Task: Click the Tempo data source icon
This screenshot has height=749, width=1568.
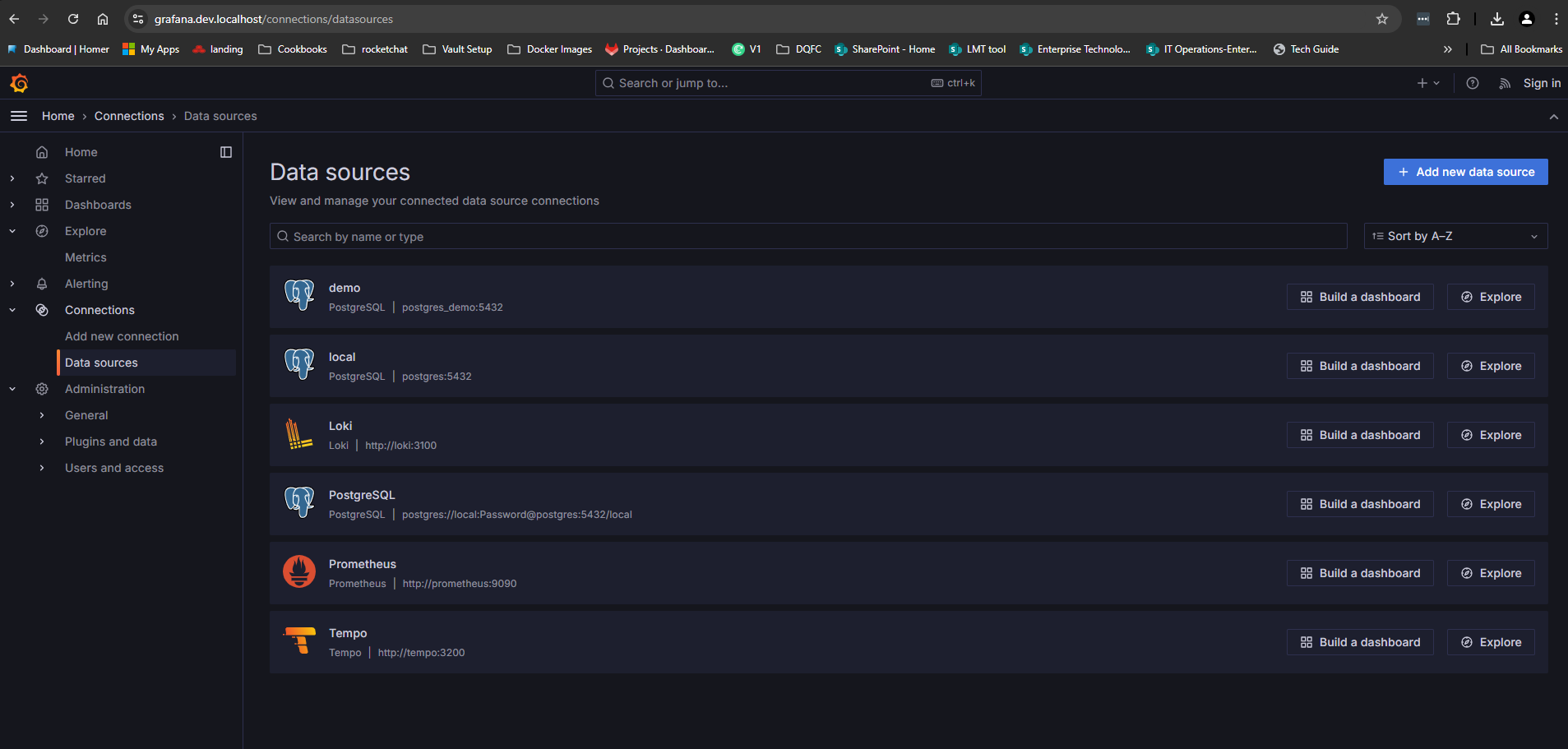Action: click(x=299, y=641)
